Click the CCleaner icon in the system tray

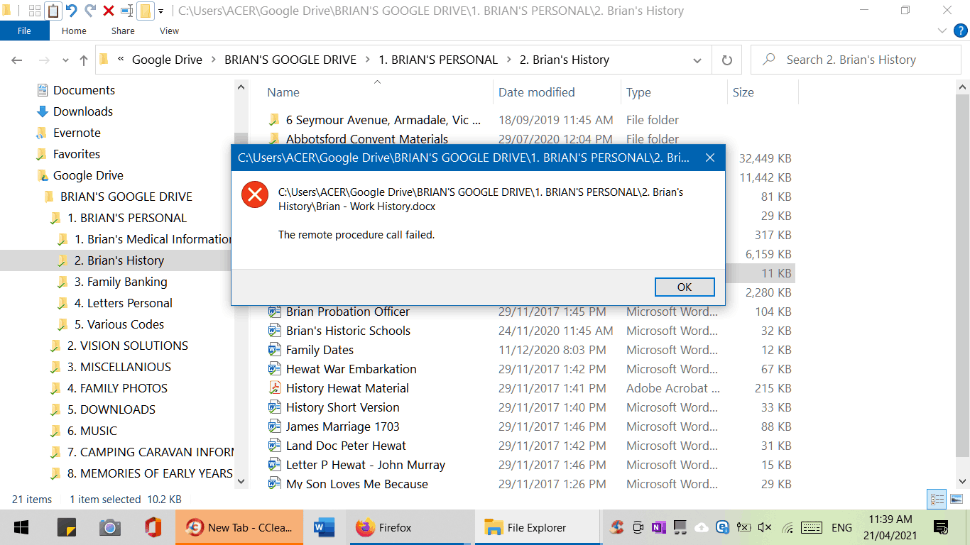[x=617, y=528]
